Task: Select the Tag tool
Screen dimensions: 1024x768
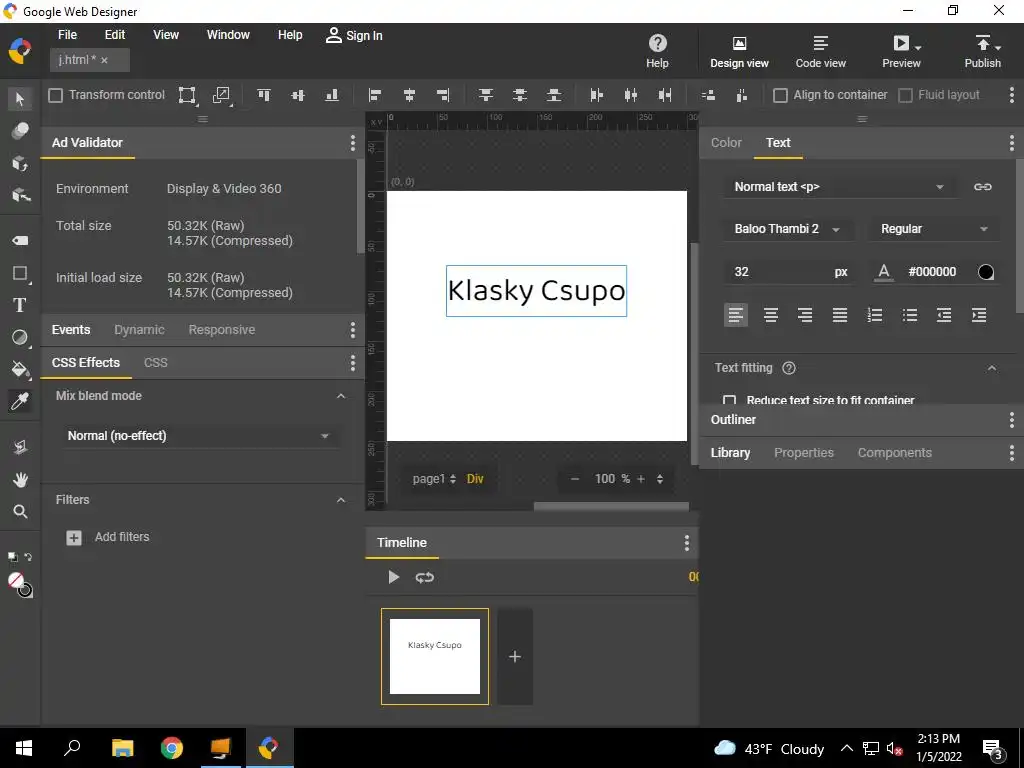Action: 20,240
